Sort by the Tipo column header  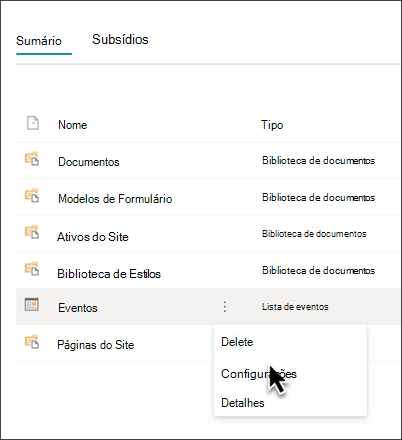click(x=272, y=125)
